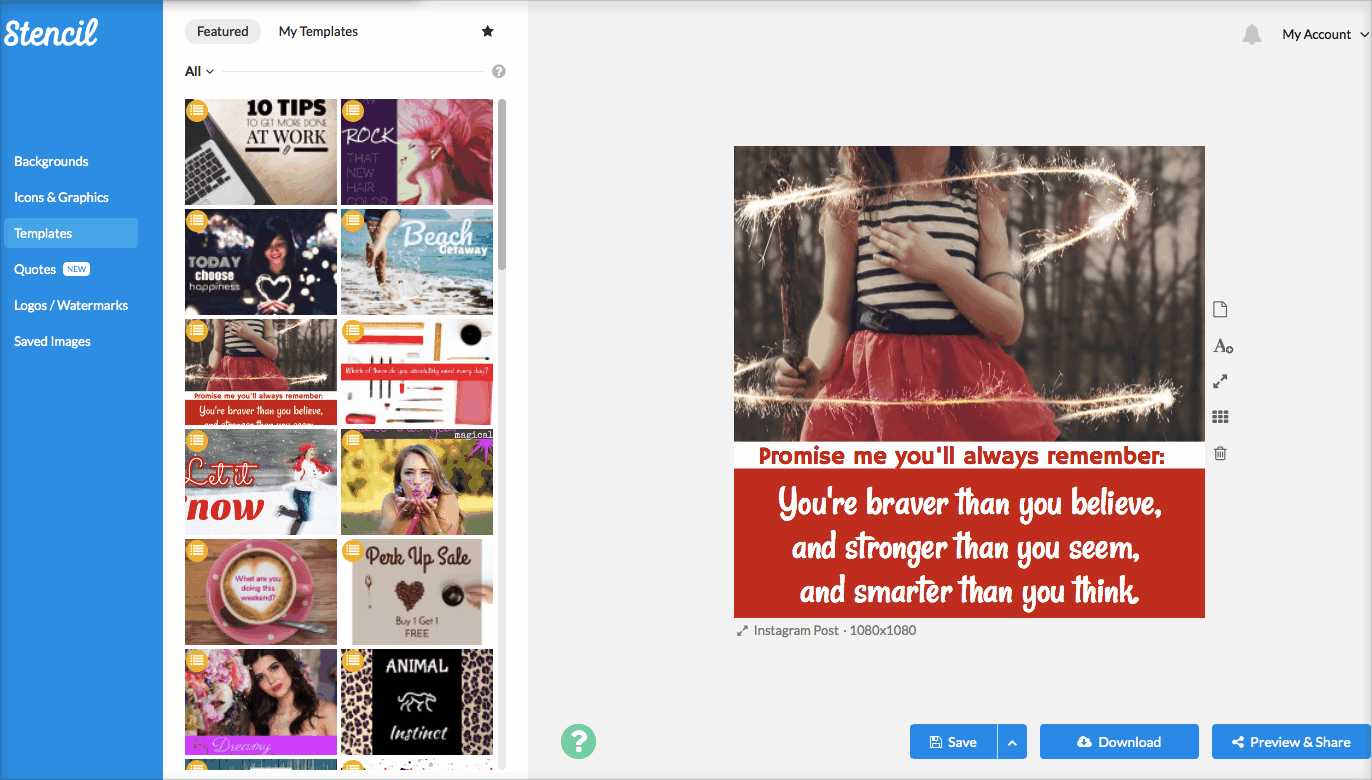
Task: Click badge icon on Animal Instinct template
Action: click(352, 659)
